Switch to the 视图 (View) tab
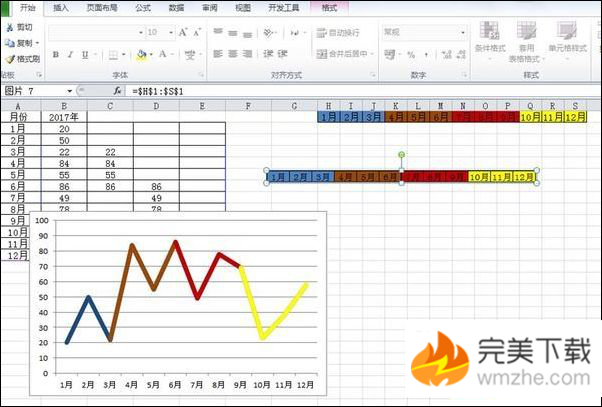This screenshot has width=602, height=407. 243,8
